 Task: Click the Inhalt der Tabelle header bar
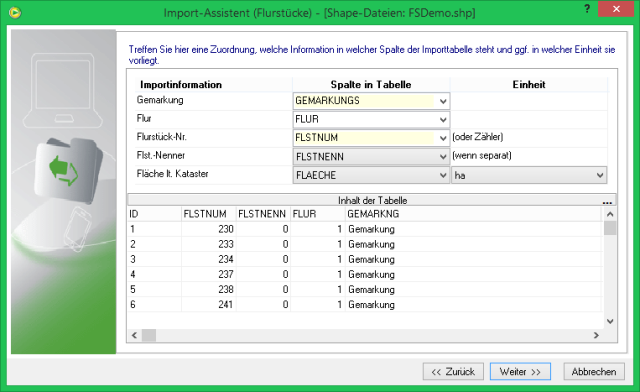click(372, 200)
